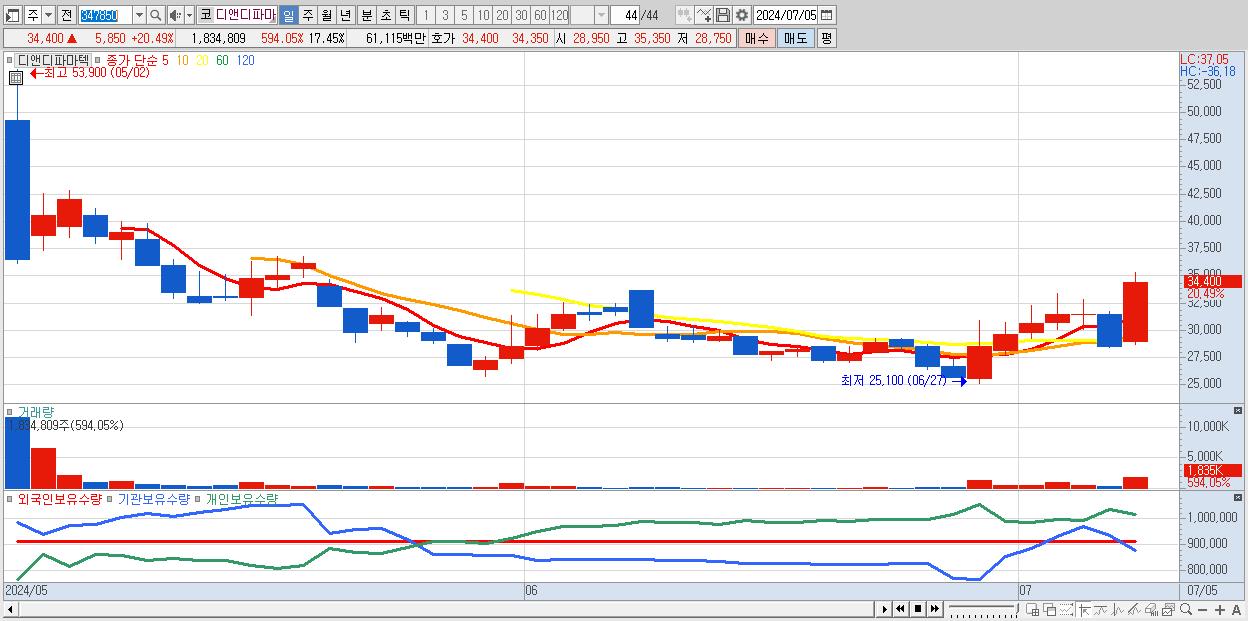Screen dimensions: 1248x621
Task: Click the stacked chart image icon at bottom
Action: tap(1169, 610)
